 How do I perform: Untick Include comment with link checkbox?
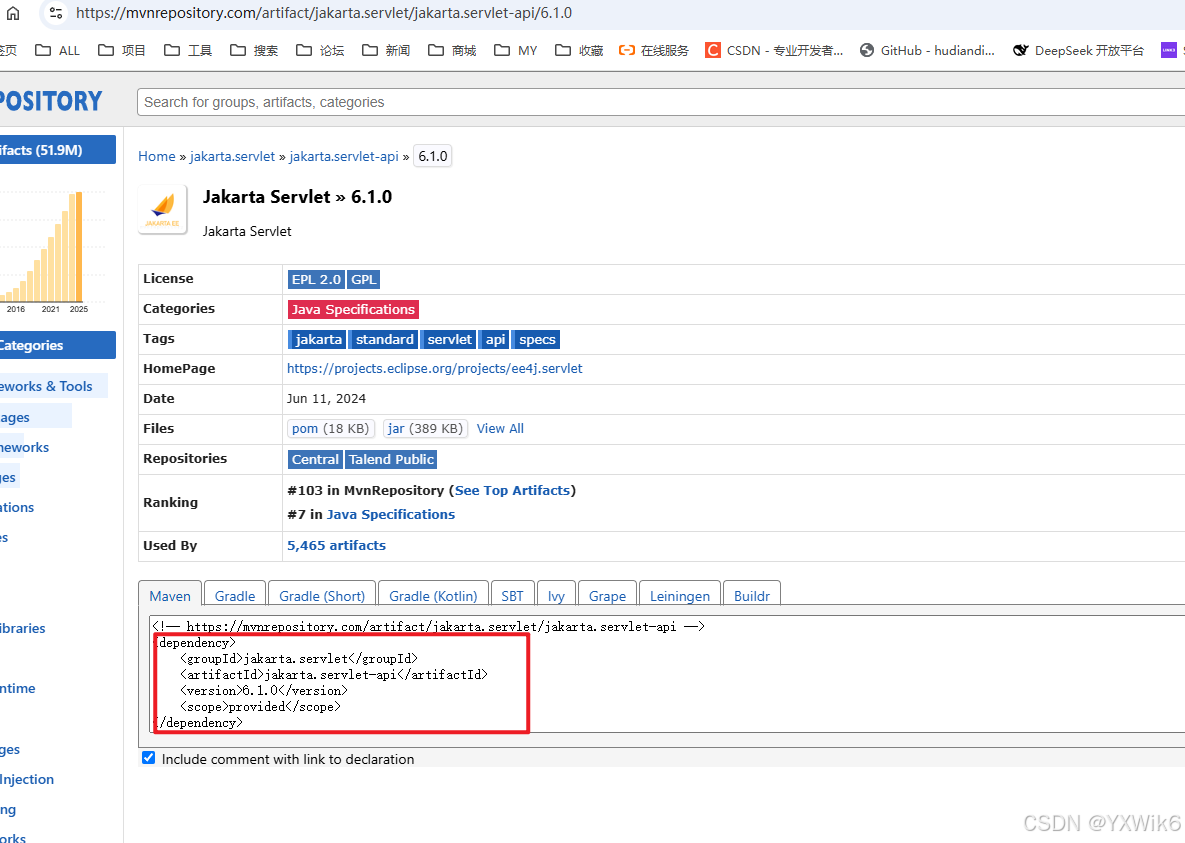coord(149,758)
